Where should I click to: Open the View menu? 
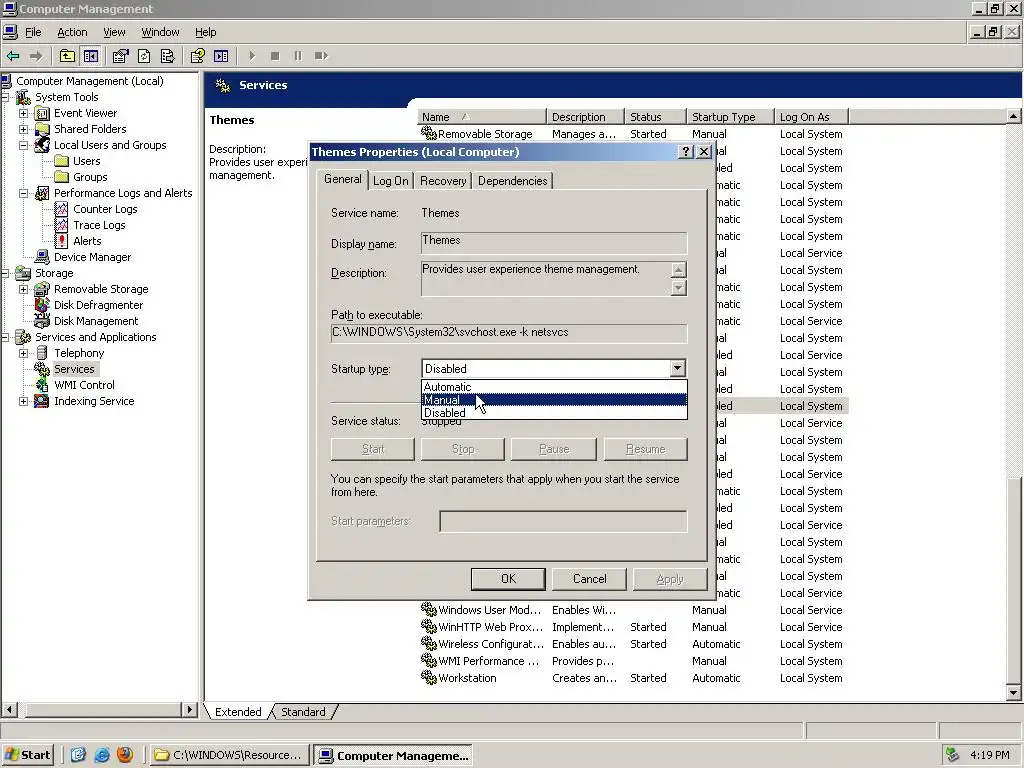coord(114,32)
